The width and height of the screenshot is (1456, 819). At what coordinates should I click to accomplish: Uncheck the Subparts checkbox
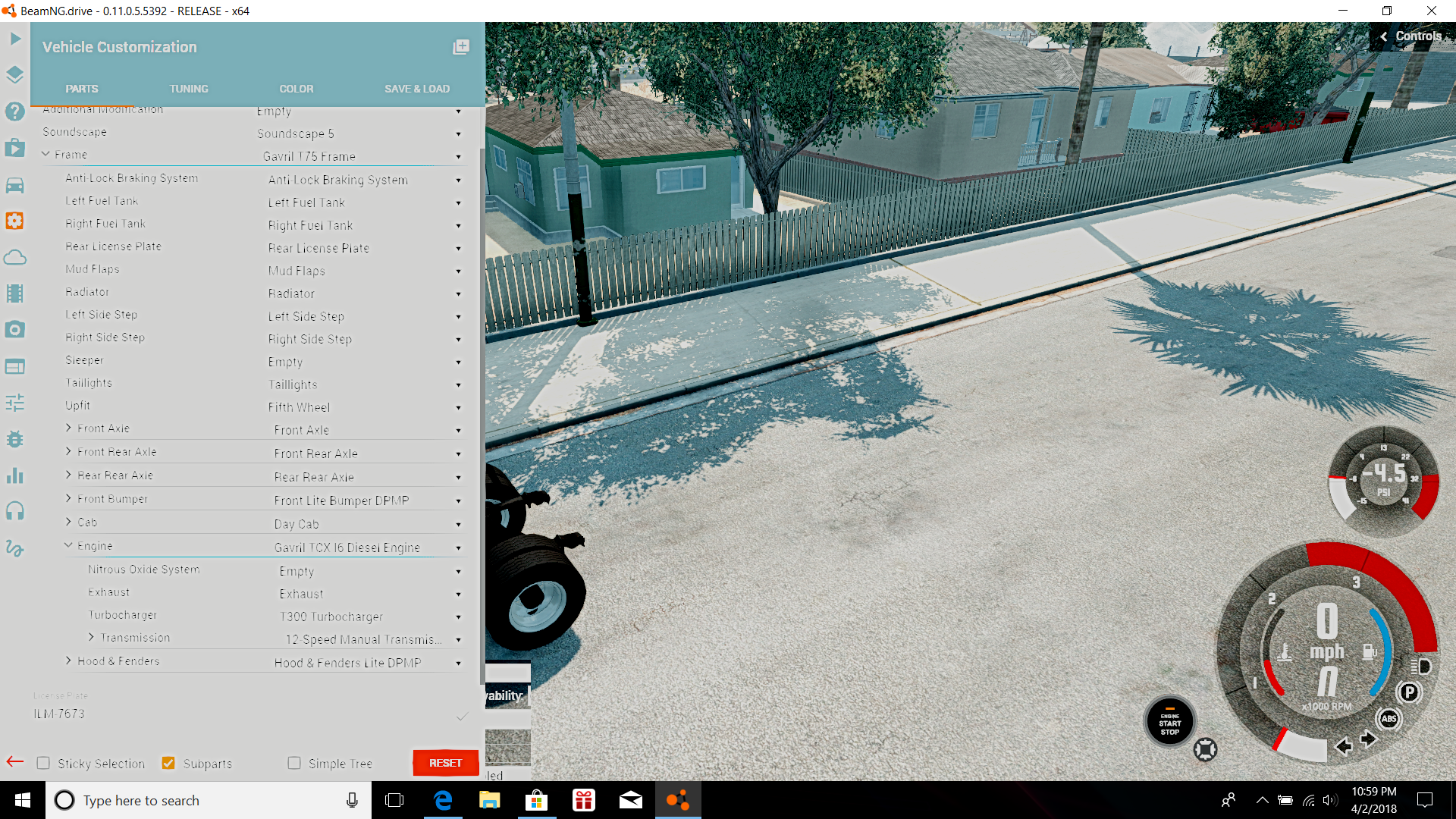click(x=168, y=763)
